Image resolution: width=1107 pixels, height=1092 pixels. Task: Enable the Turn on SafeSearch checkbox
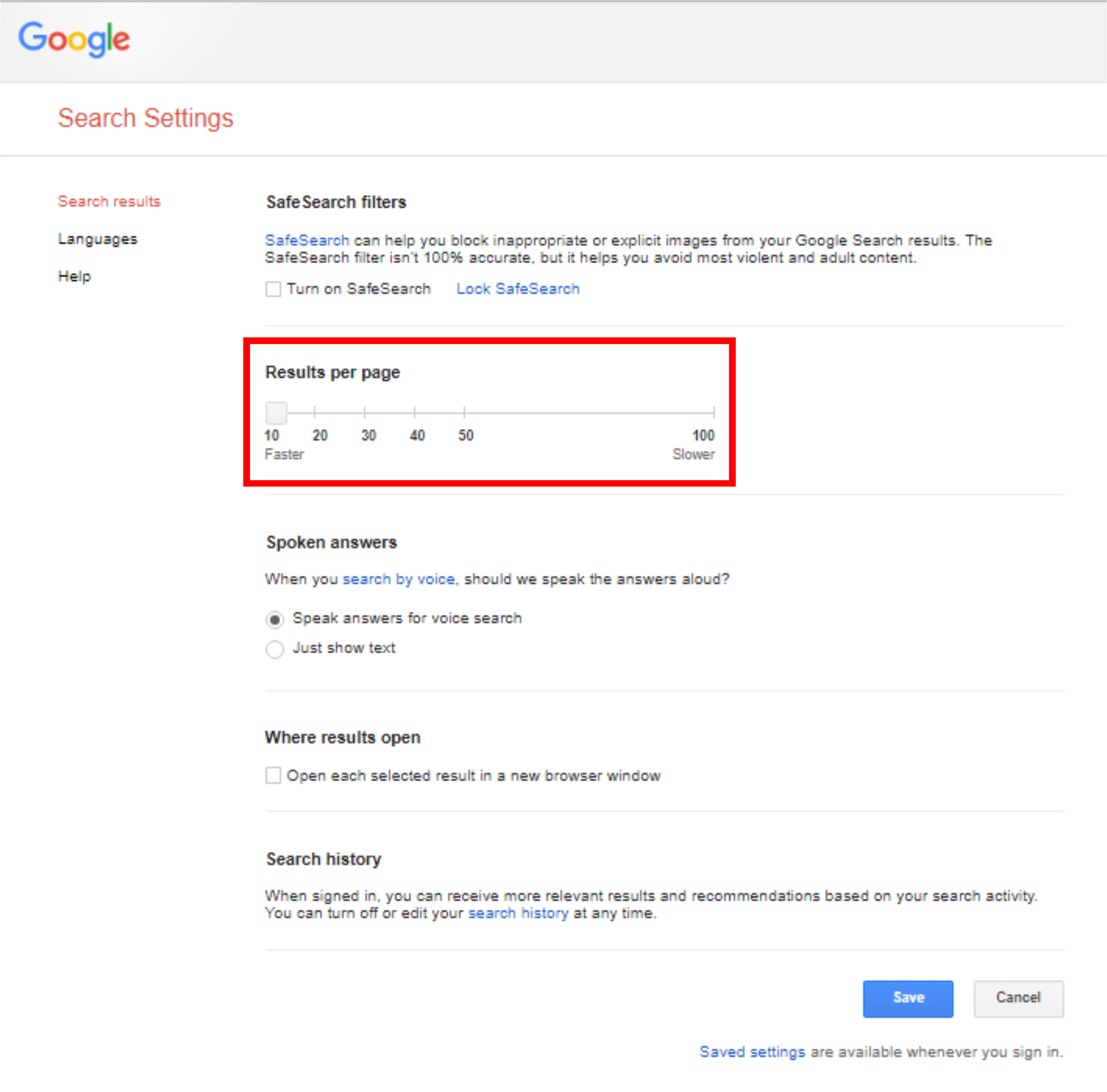(273, 289)
